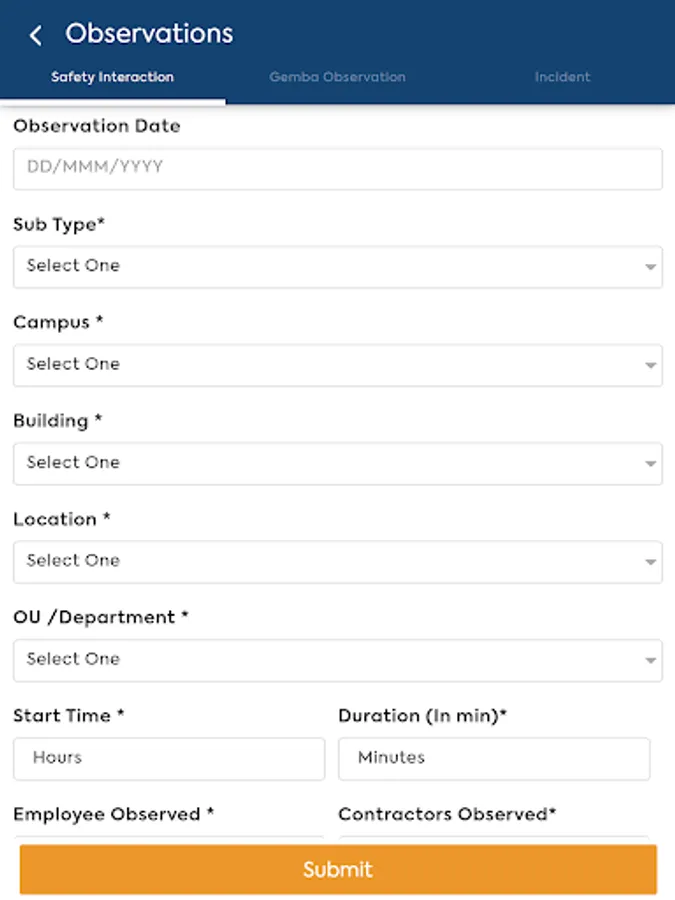Switch to the Safety Interaction tab
This screenshot has height=900, width=675.
(112, 77)
